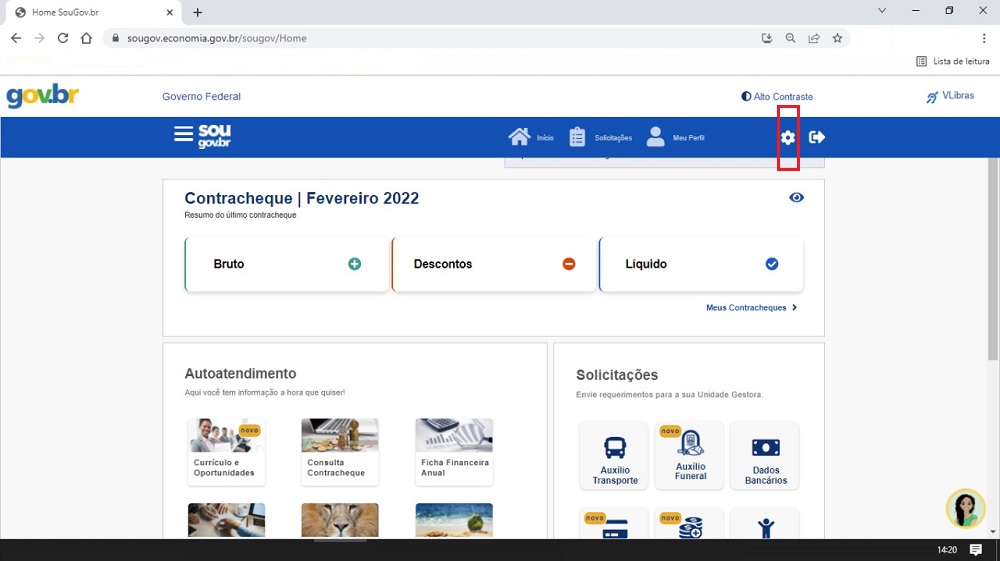Select the Consulta Contracheque thumbnail
The image size is (1000, 561).
(339, 450)
